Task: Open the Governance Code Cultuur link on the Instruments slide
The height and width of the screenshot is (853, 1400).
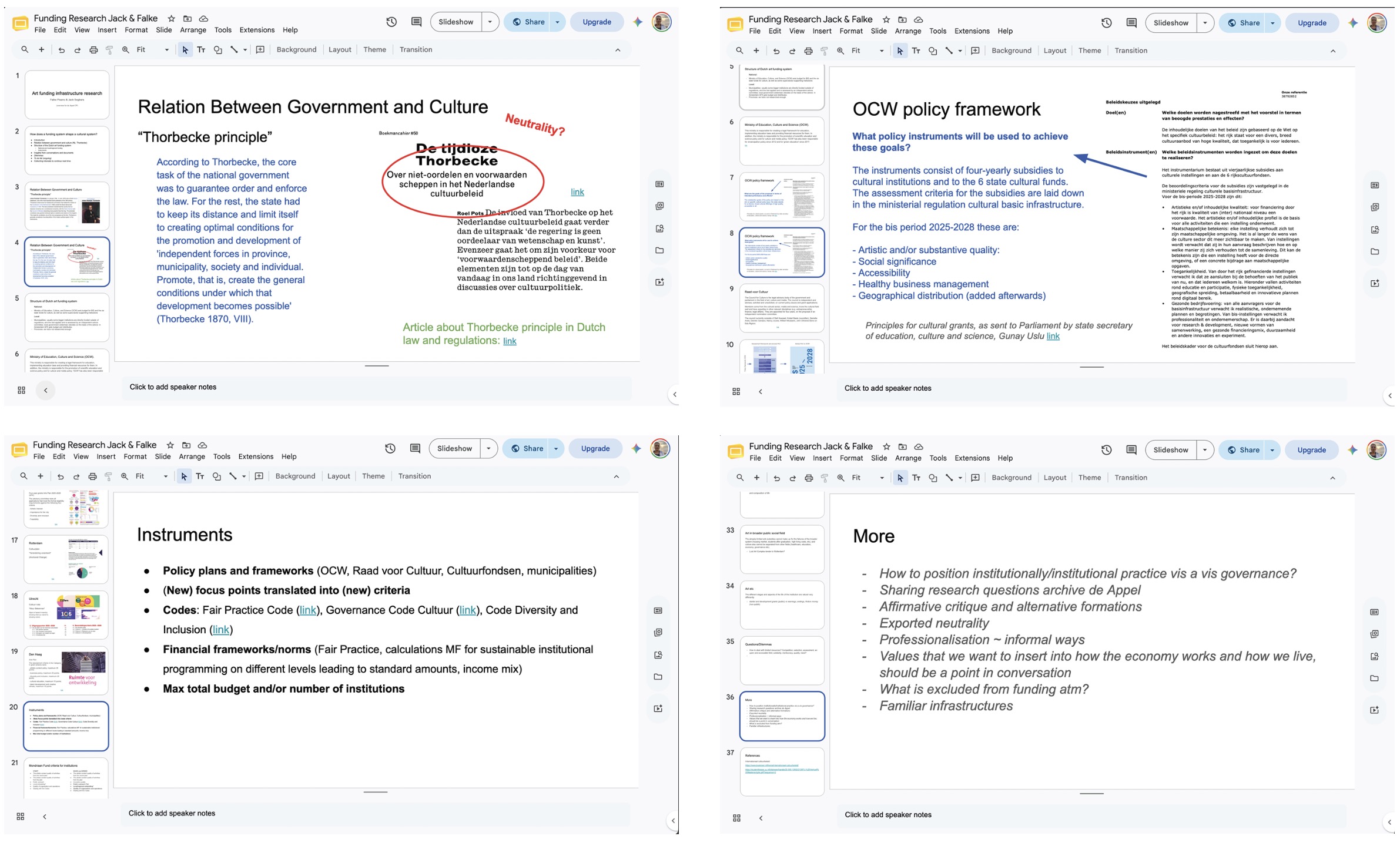Action: tap(467, 610)
